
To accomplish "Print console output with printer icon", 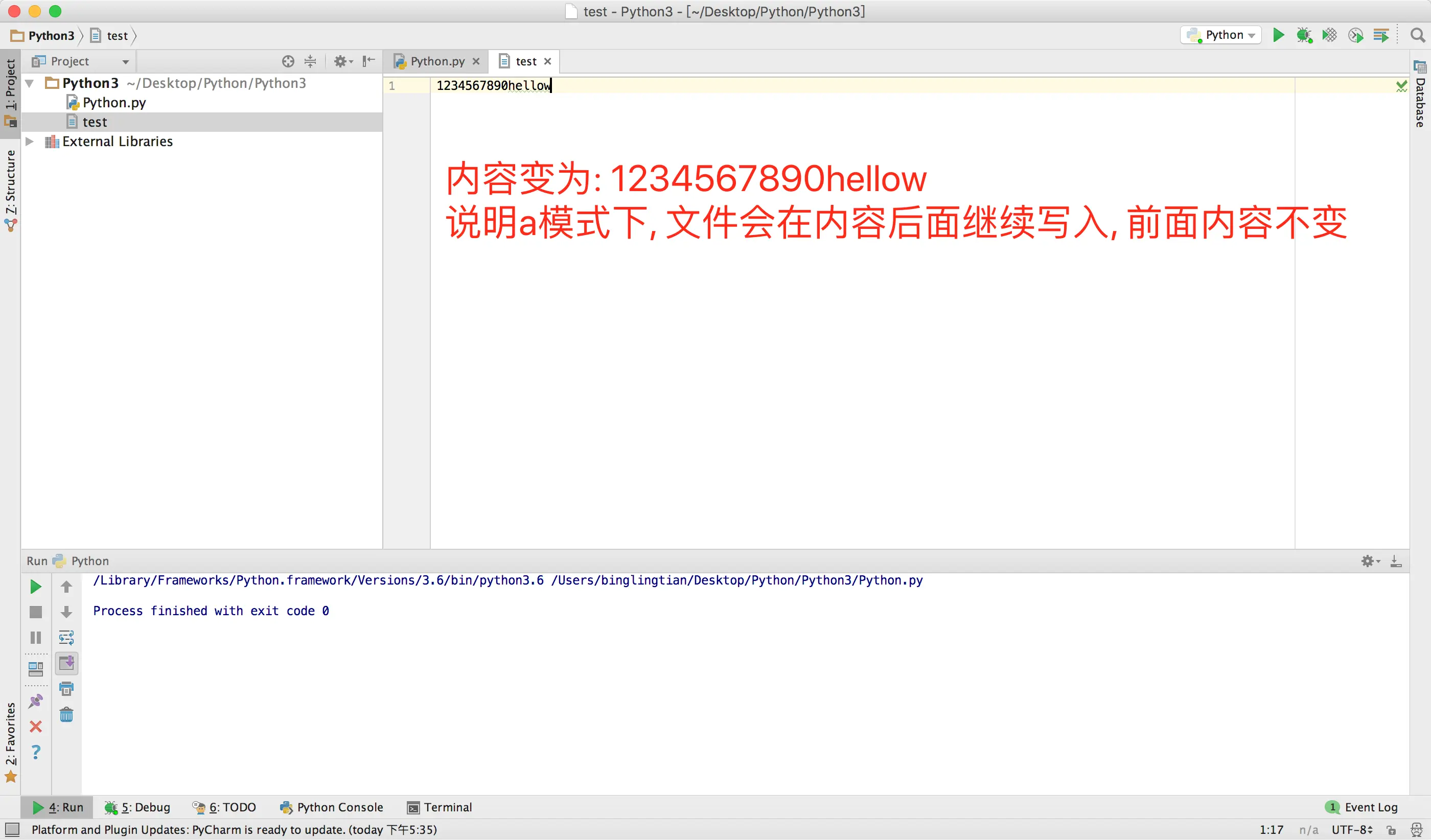I will 66,688.
